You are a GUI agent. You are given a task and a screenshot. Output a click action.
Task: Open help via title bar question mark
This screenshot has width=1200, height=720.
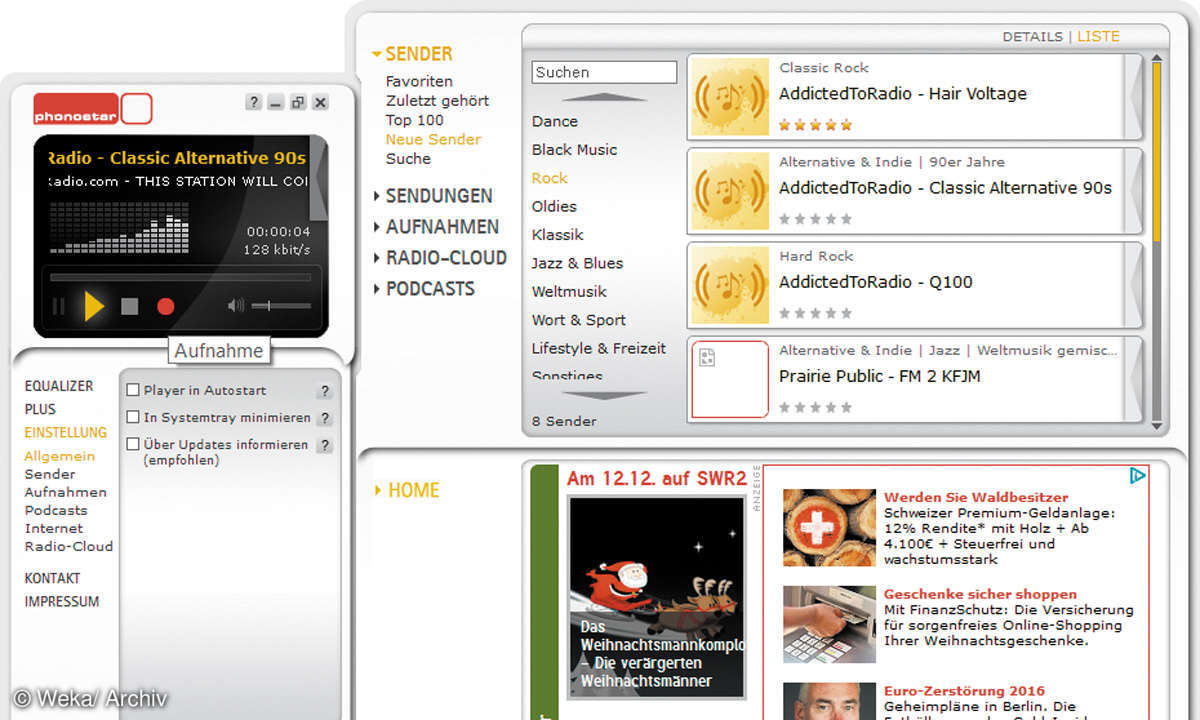tap(254, 102)
